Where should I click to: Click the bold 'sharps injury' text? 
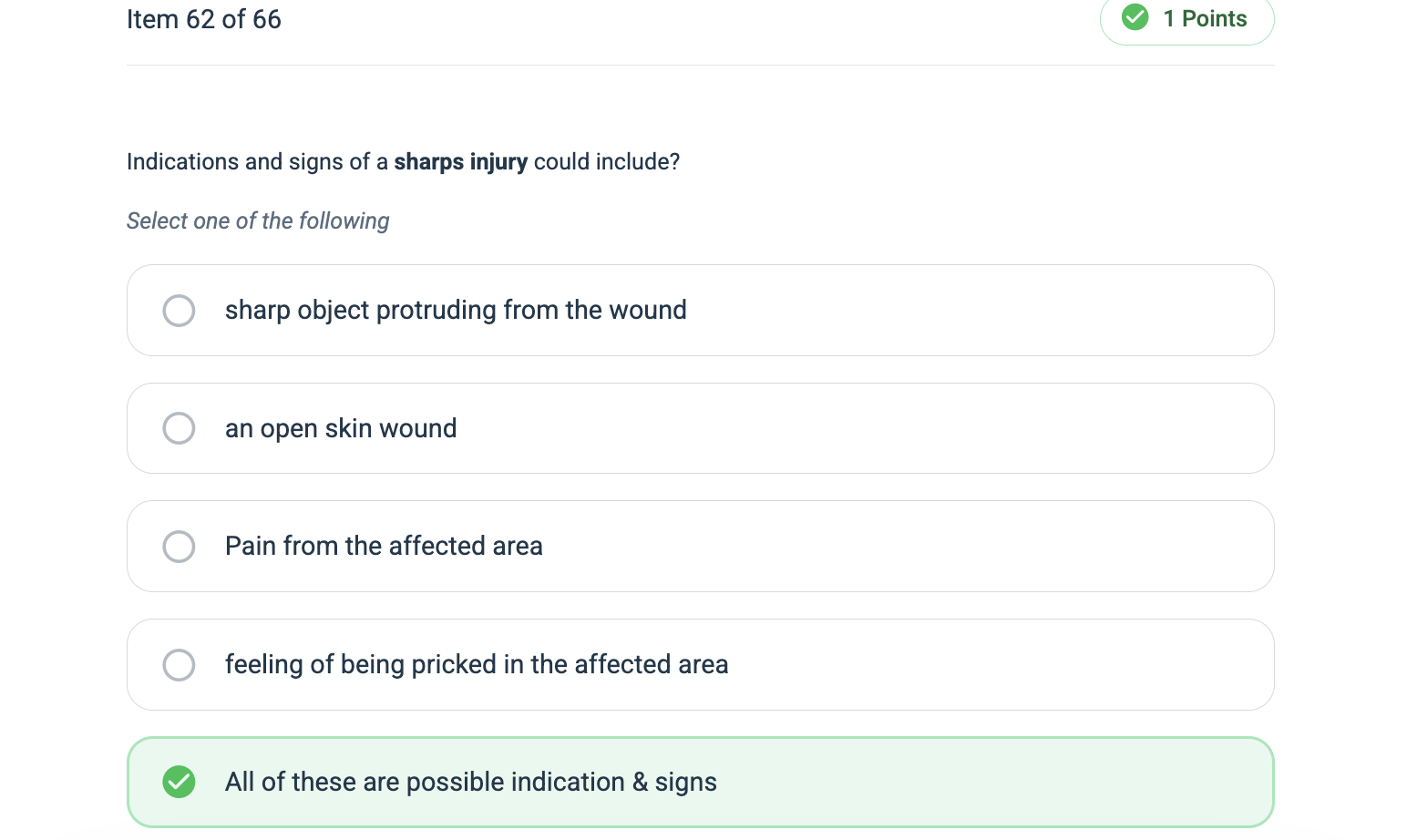click(460, 162)
